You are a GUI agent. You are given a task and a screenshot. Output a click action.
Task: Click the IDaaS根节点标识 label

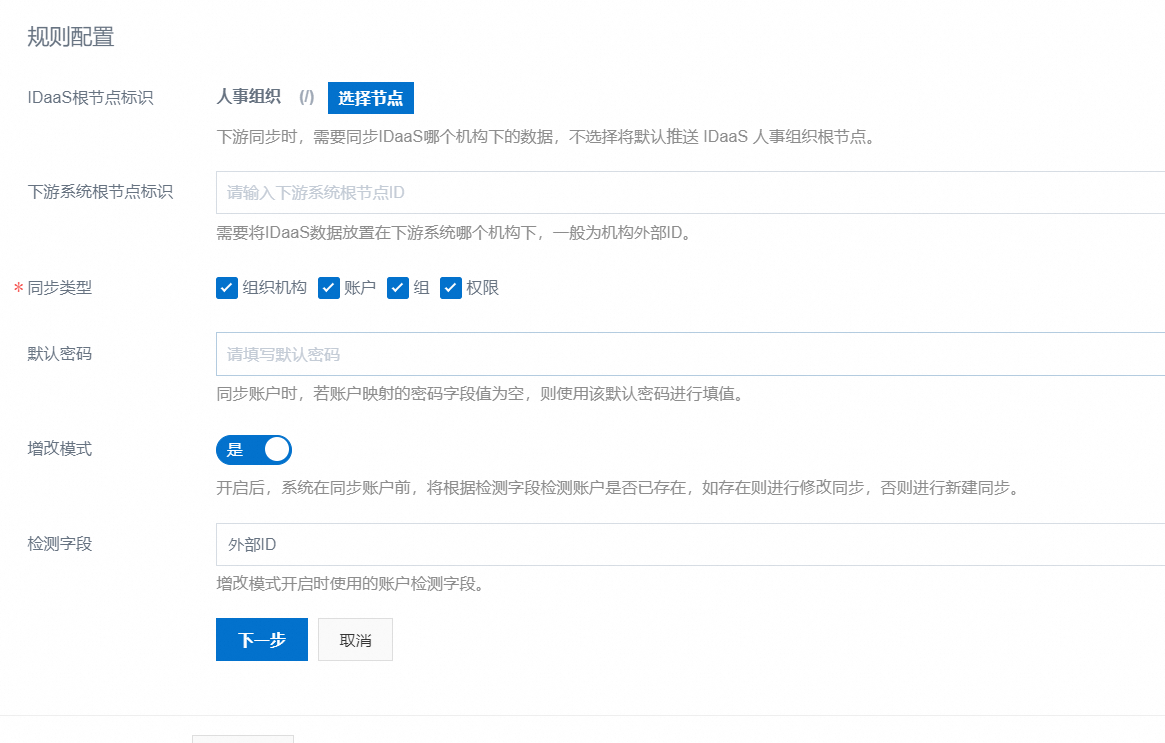tap(90, 98)
